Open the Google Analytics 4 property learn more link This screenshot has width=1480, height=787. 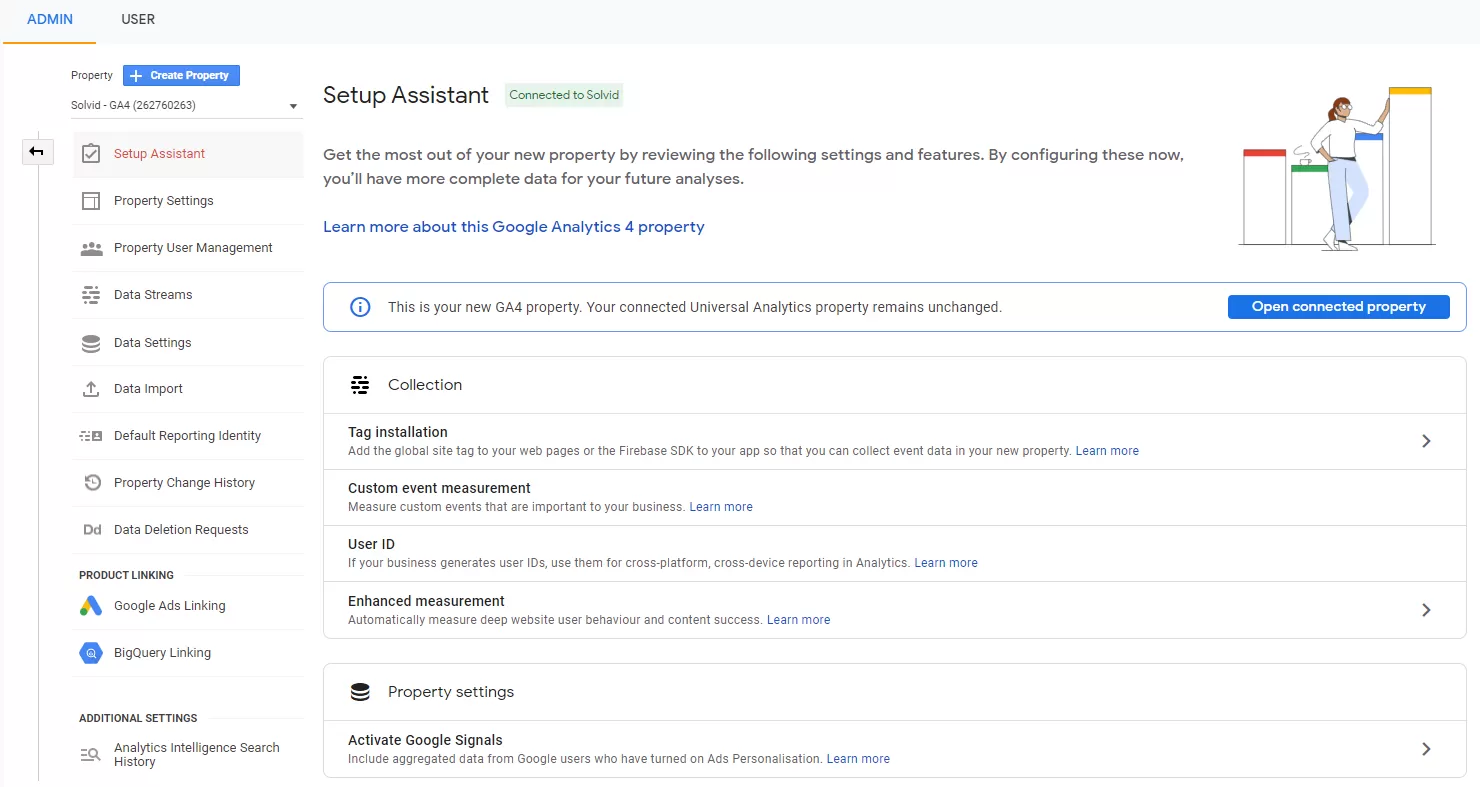point(513,226)
